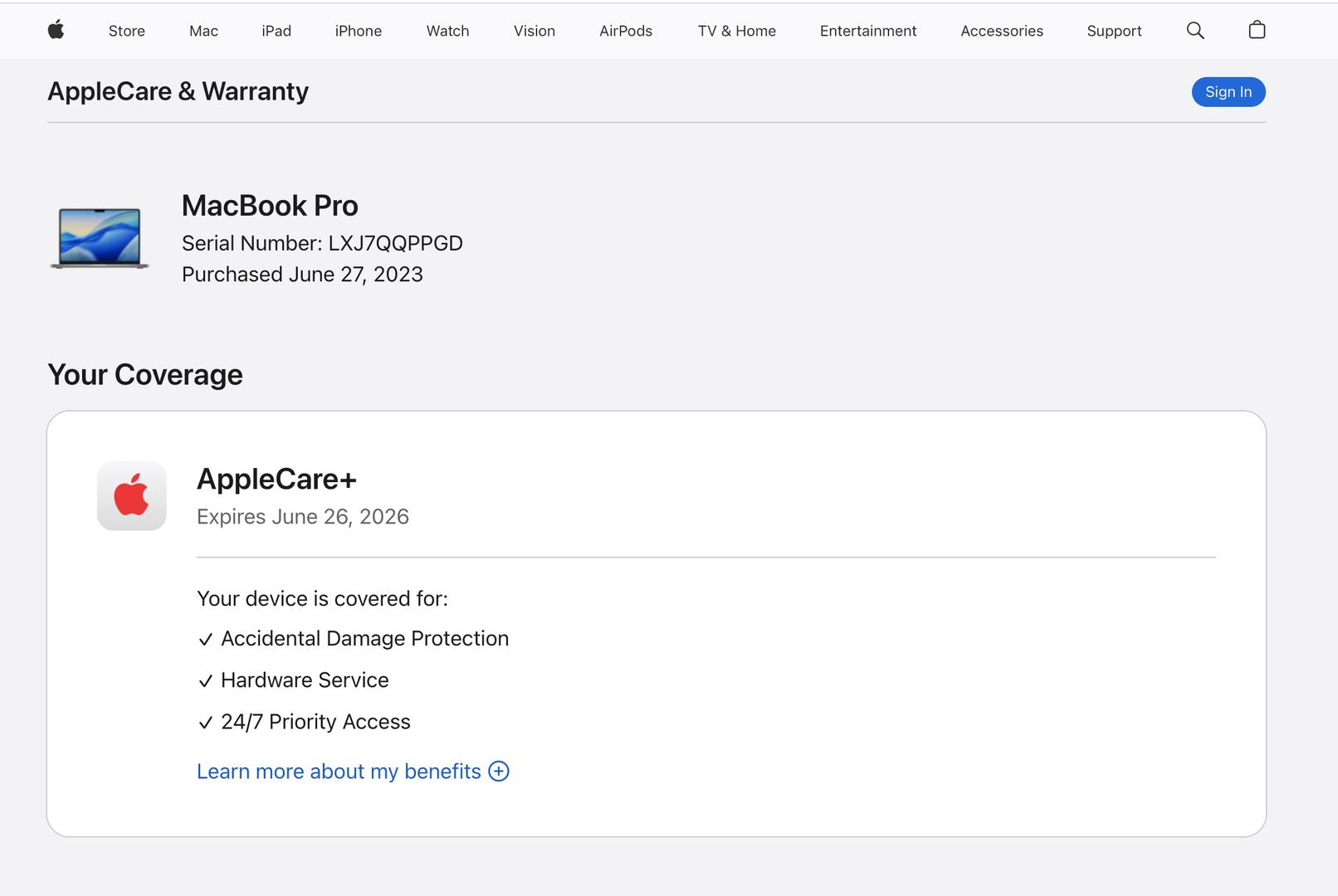Go to the Entertainment section
The width and height of the screenshot is (1338, 896).
pyautogui.click(x=867, y=31)
